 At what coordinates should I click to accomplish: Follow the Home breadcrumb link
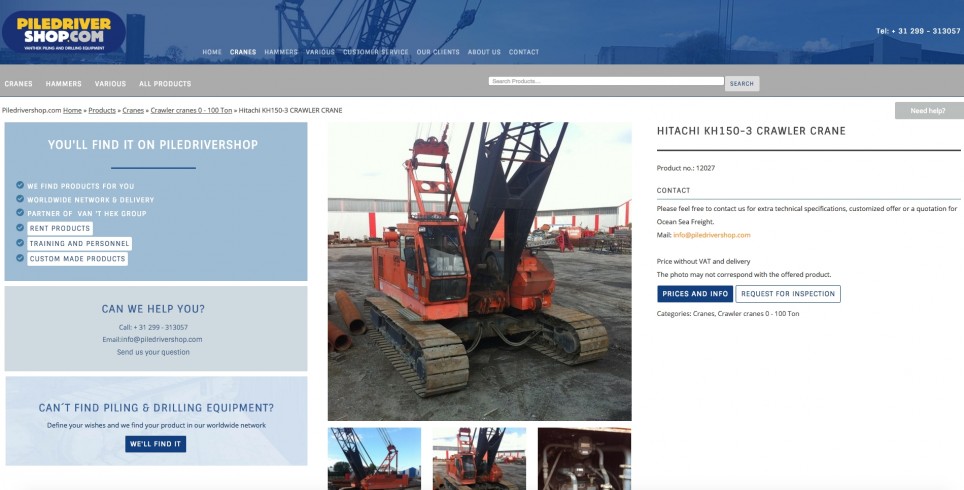(72, 111)
